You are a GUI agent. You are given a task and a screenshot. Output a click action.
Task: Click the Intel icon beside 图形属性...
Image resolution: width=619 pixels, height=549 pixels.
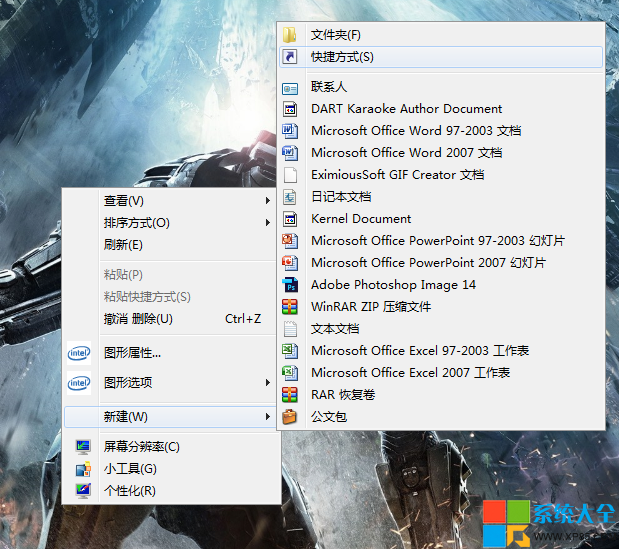tap(79, 353)
